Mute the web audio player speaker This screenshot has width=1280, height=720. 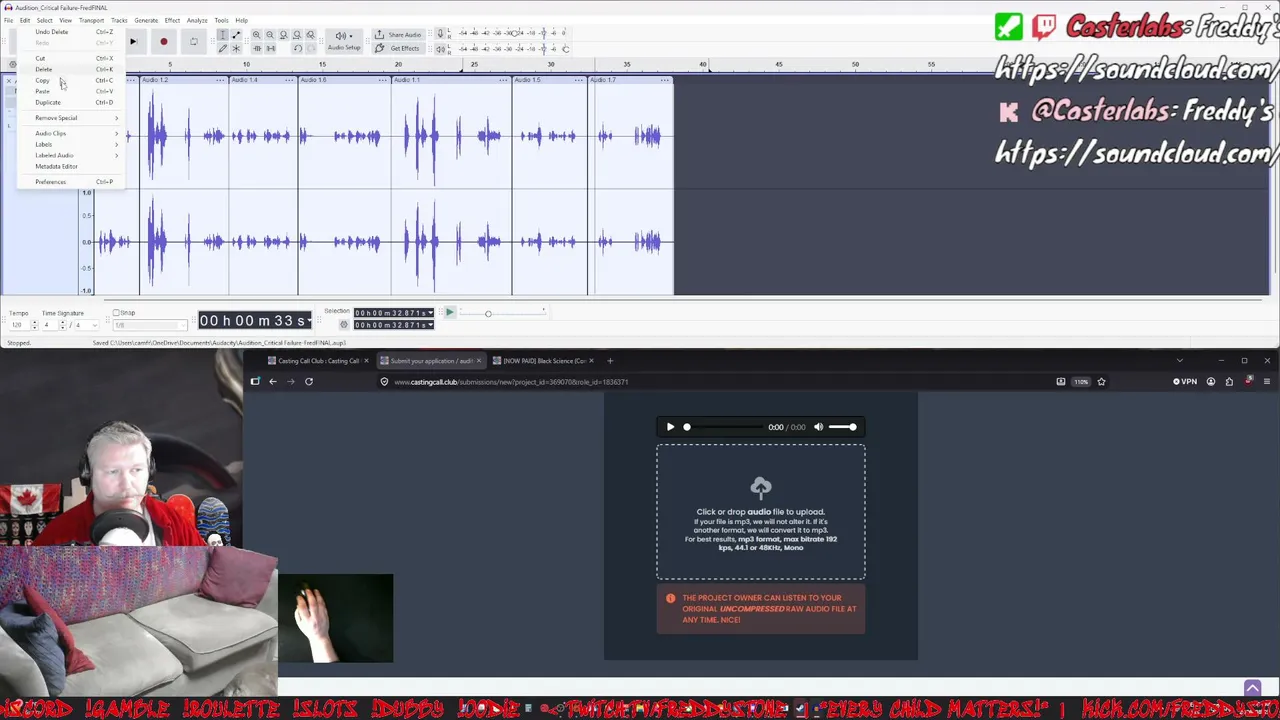click(x=818, y=427)
